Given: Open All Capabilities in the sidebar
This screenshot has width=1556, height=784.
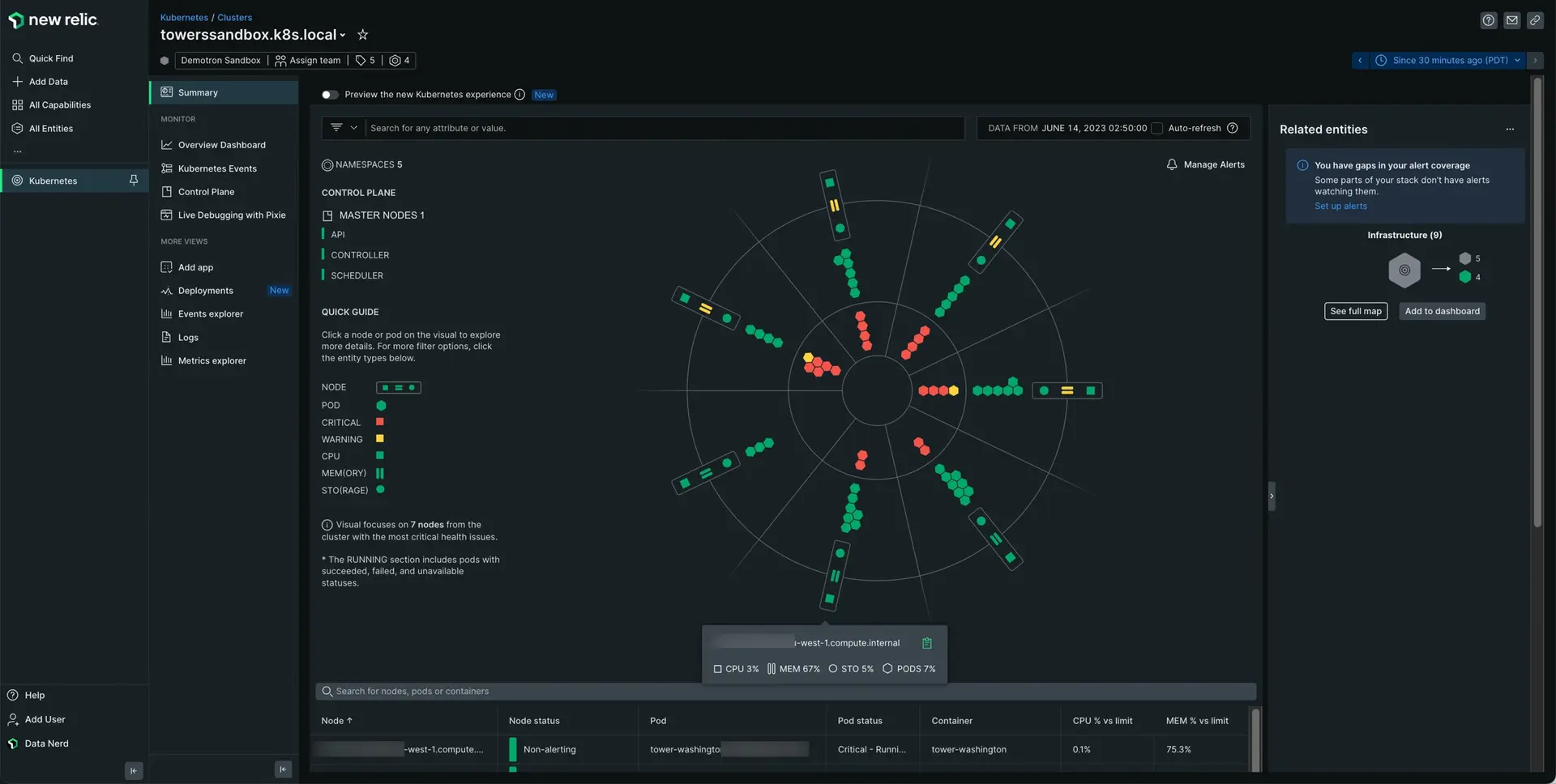Looking at the screenshot, I should (x=52, y=105).
